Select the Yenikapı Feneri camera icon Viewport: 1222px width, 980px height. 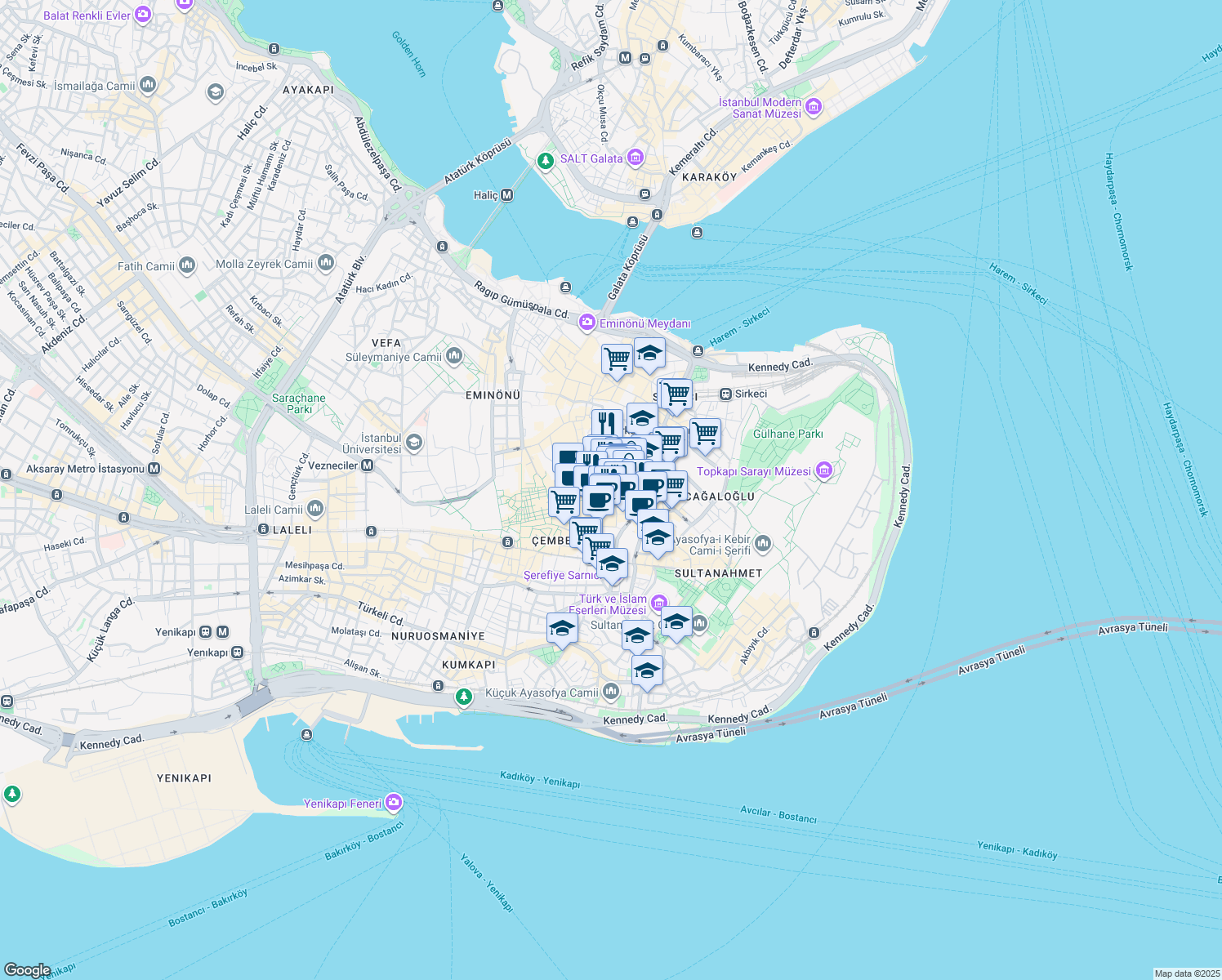pos(394,803)
